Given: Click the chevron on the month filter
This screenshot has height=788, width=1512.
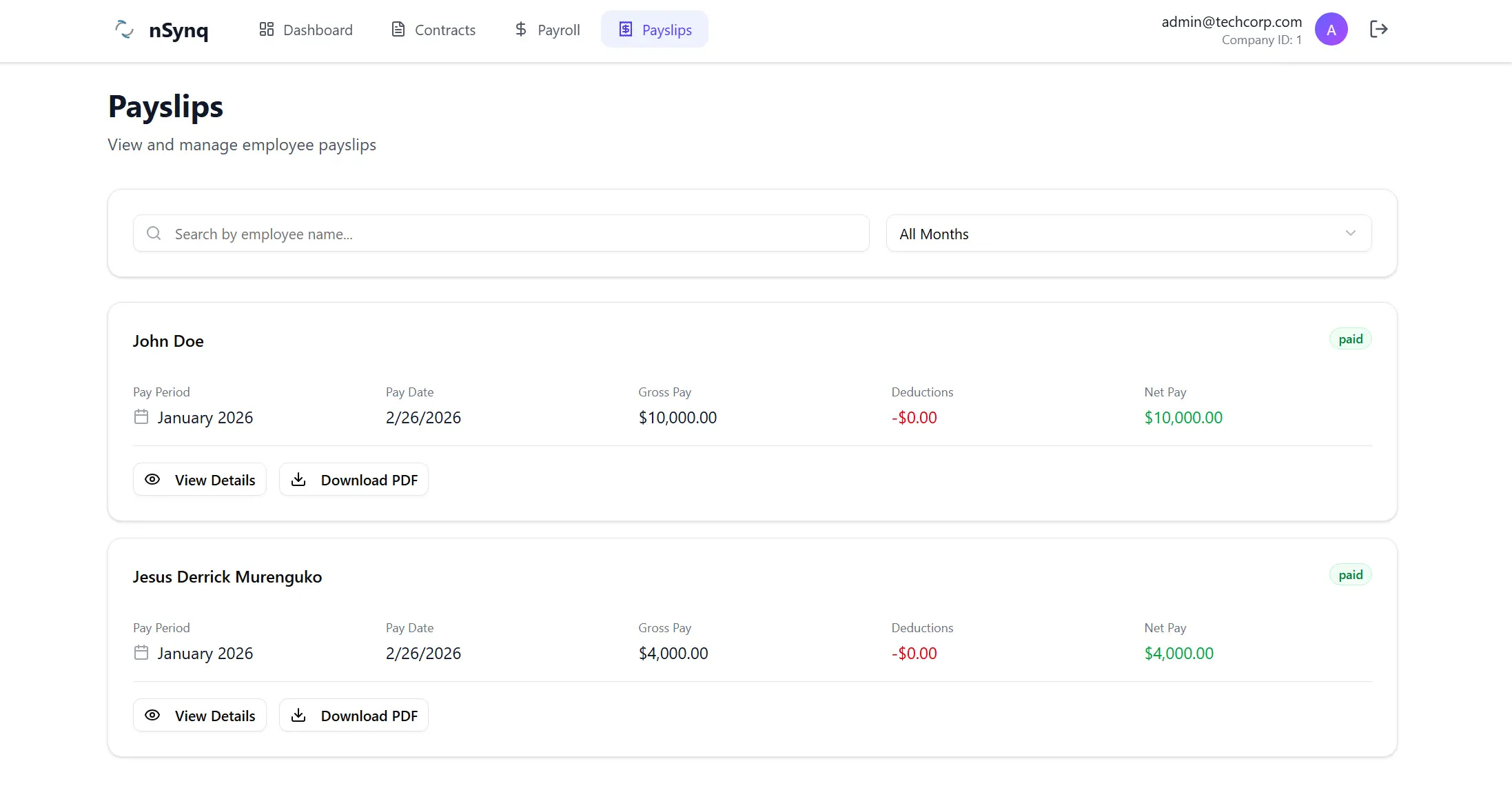Looking at the screenshot, I should click(1351, 233).
